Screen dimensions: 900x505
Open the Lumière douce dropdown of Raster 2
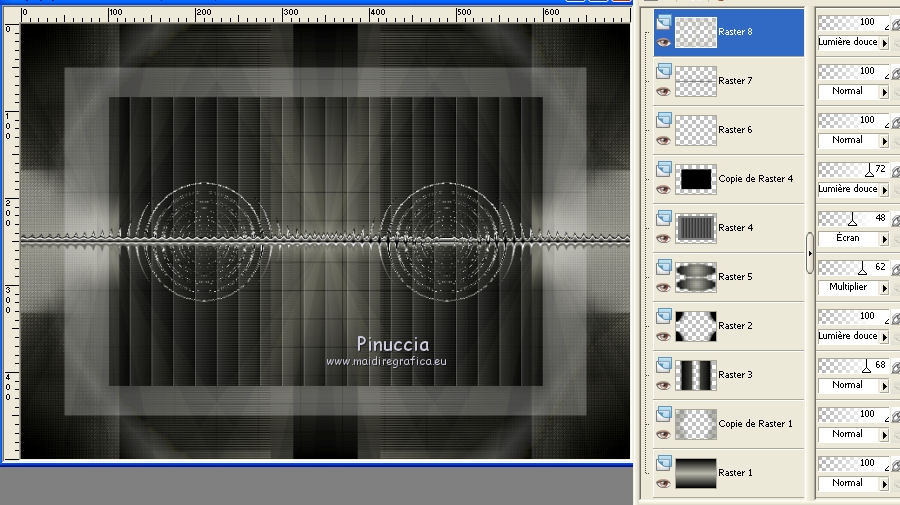854,336
